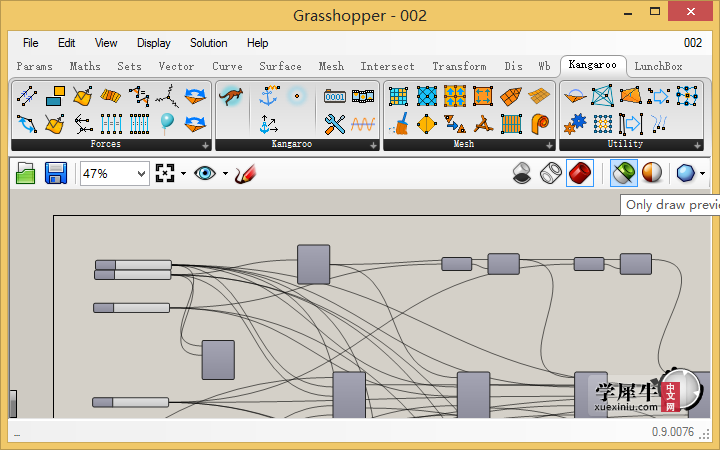Pick the teal interconnected wireframe utility icon
The image size is (720, 450).
(x=602, y=96)
